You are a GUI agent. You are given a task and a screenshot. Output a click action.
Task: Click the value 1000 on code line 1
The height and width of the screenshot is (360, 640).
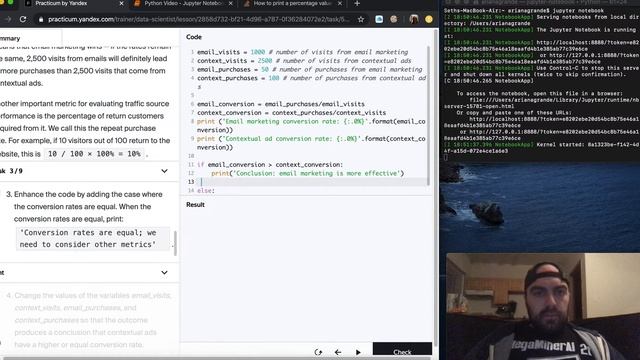258,52
